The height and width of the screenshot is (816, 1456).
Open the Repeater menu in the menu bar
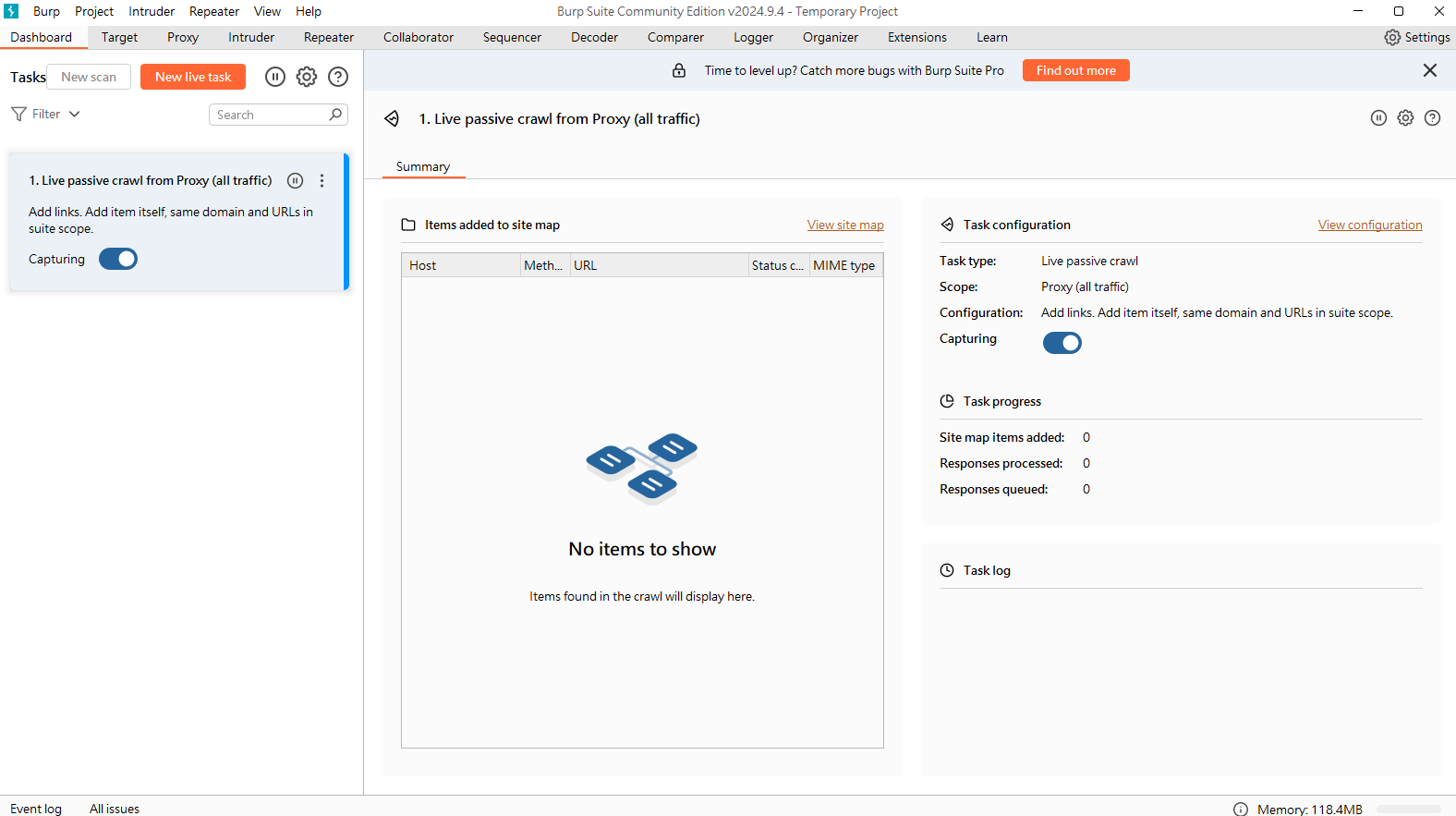[214, 11]
